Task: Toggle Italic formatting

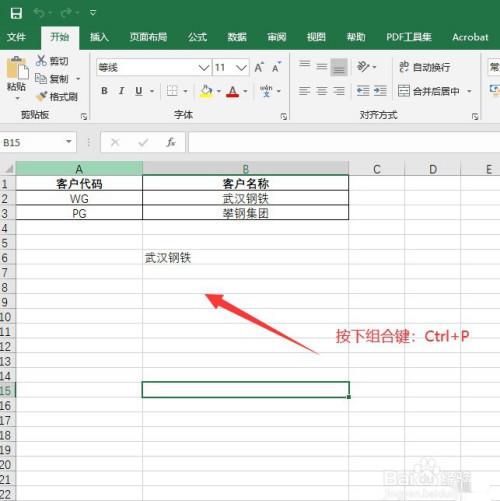Action: [x=122, y=91]
